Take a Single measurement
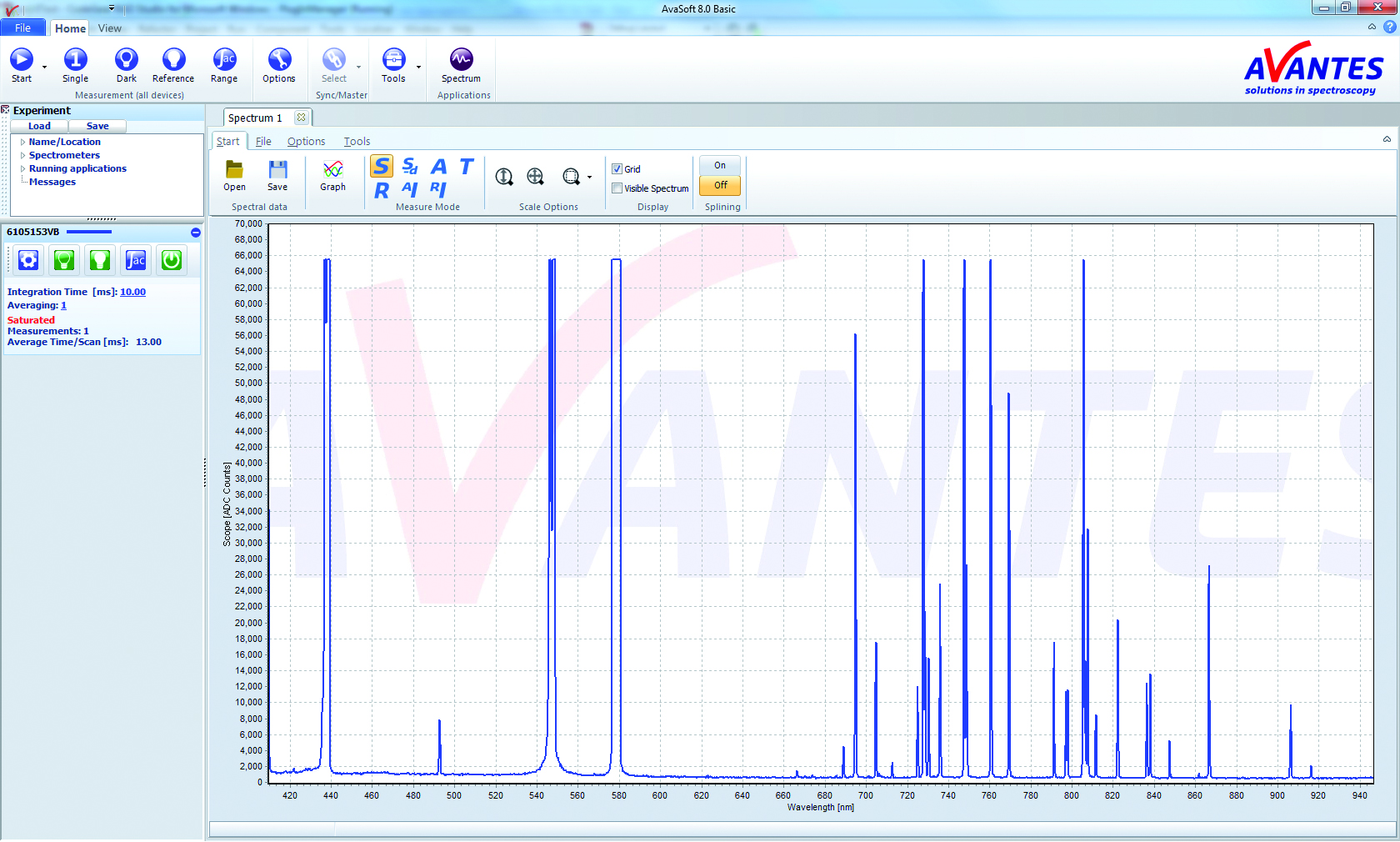 (75, 59)
